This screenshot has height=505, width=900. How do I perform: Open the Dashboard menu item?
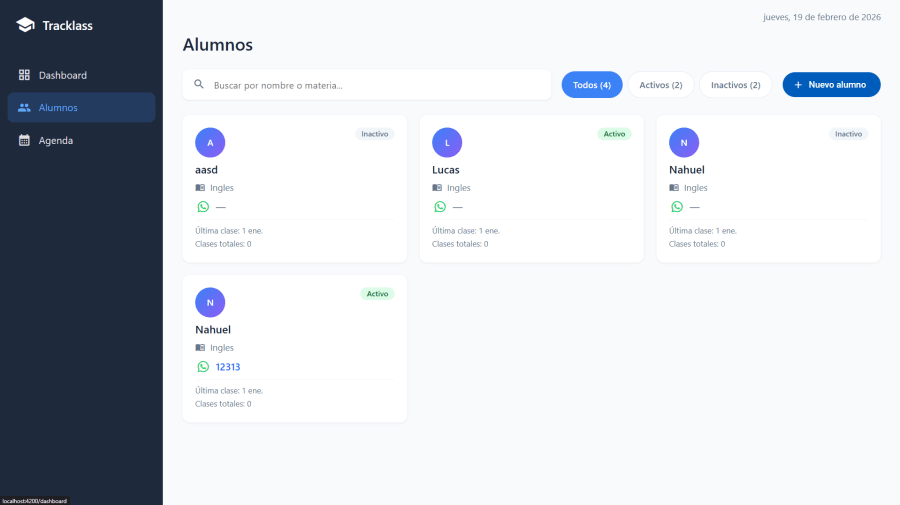point(82,75)
